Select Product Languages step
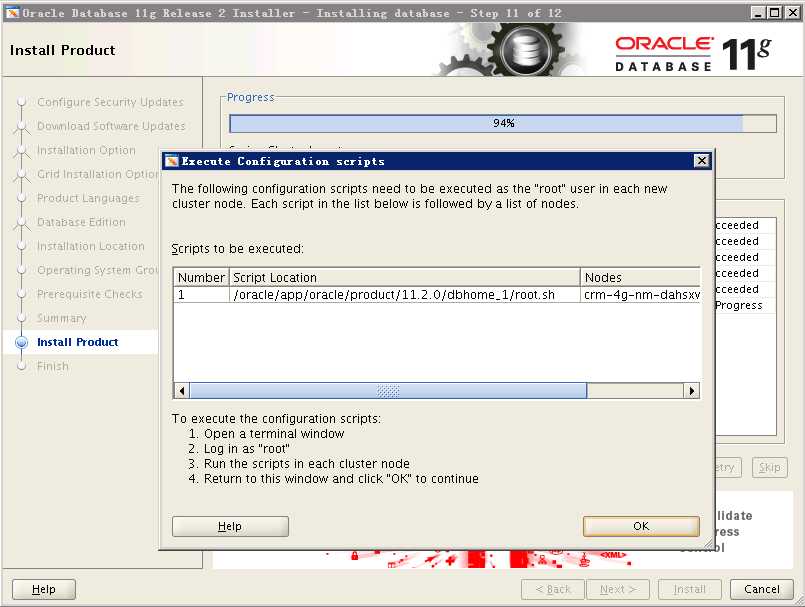This screenshot has height=607, width=805. pyautogui.click(x=88, y=198)
